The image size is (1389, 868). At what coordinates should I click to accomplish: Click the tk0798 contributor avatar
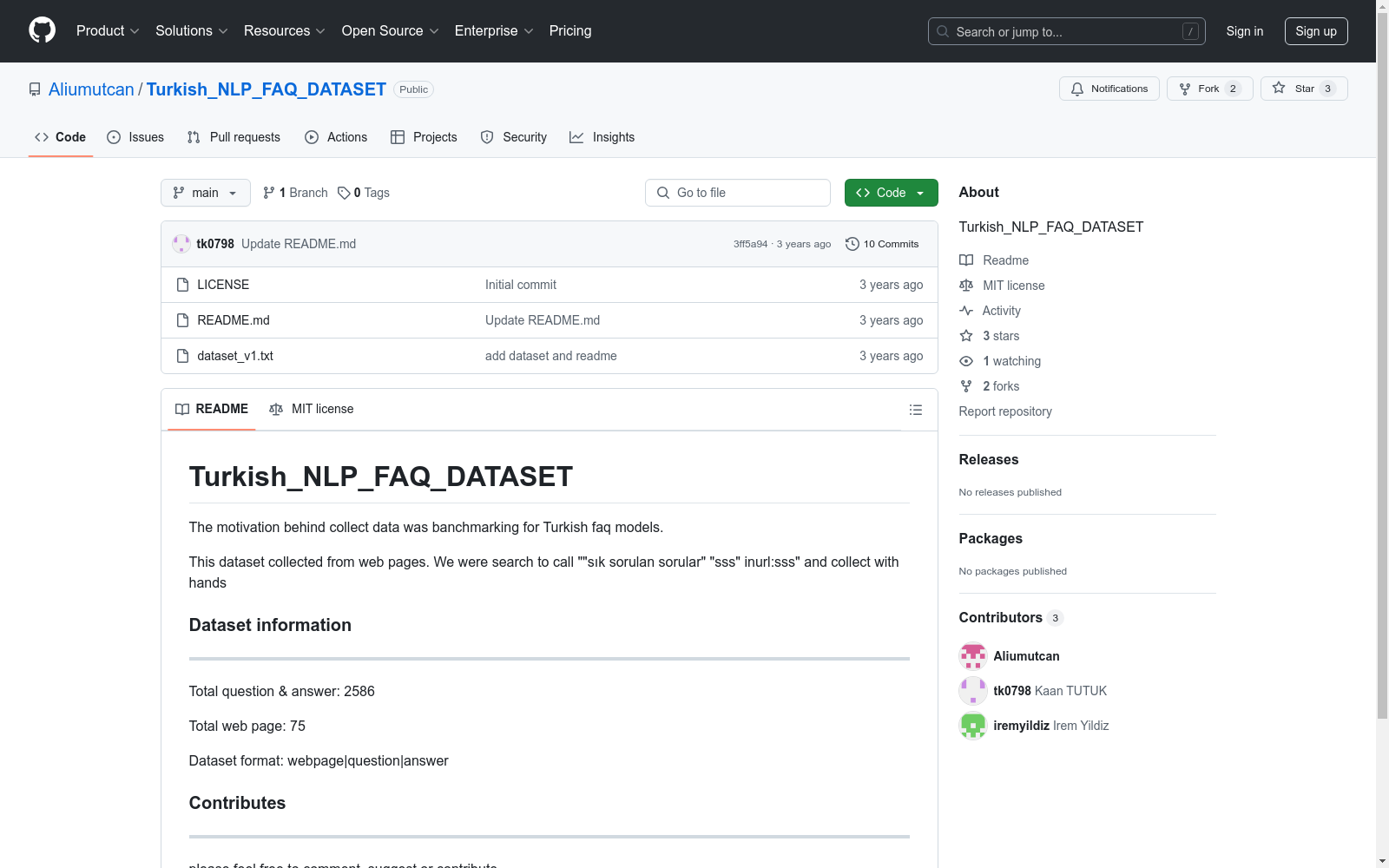tap(973, 691)
